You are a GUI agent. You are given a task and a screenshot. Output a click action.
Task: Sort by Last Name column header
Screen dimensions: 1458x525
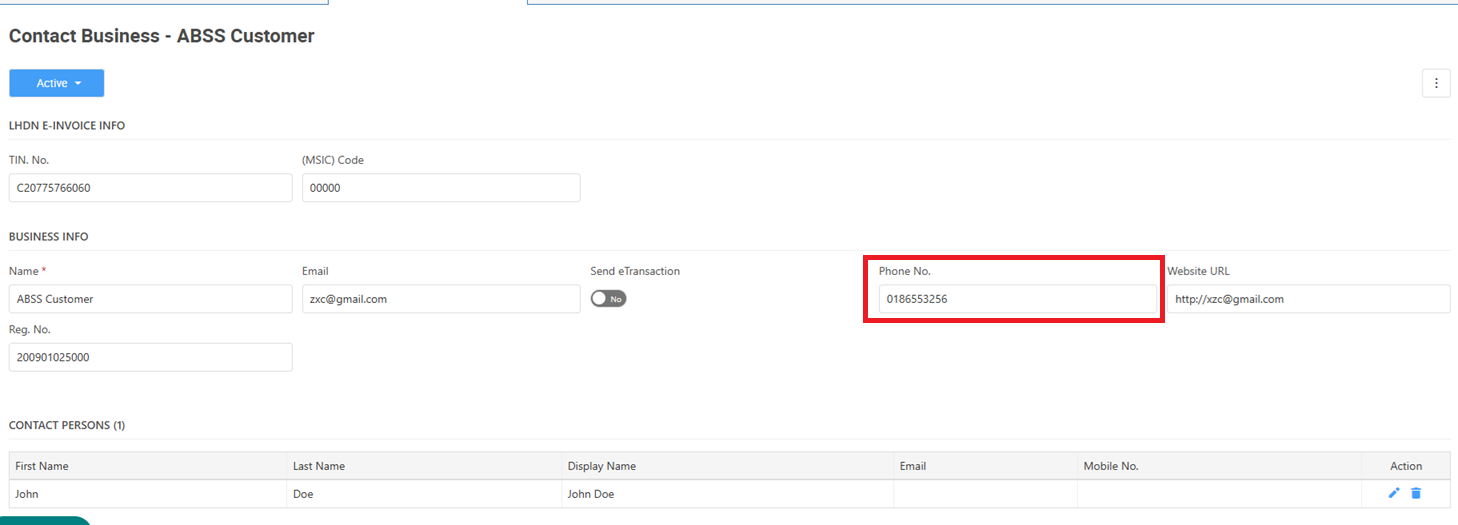tap(319, 466)
